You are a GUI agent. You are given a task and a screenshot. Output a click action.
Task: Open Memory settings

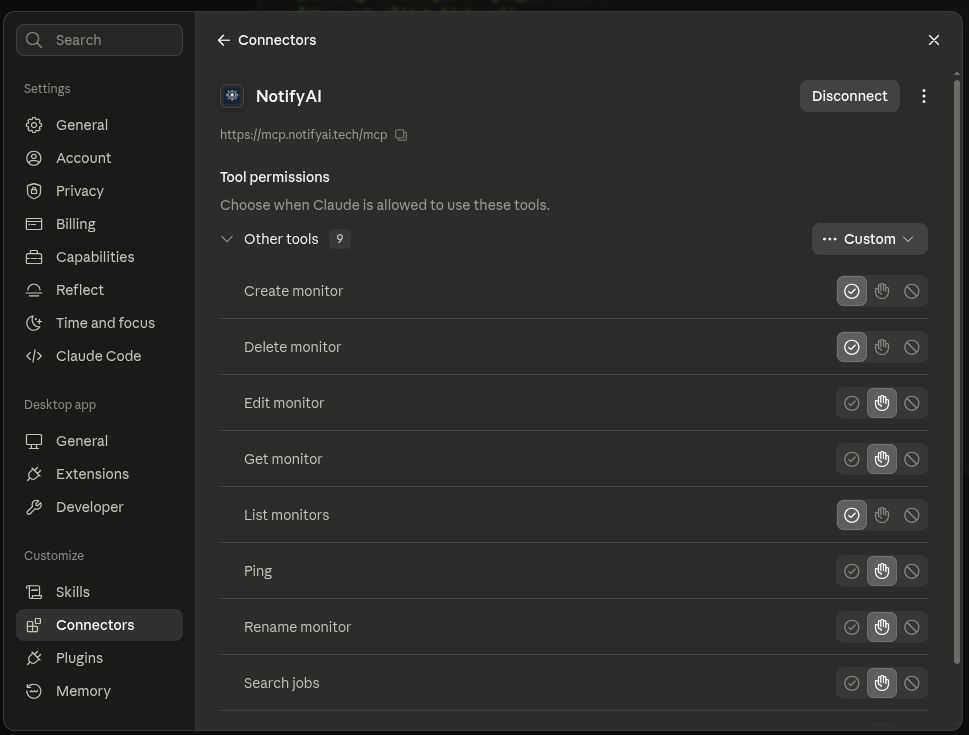tap(99, 691)
